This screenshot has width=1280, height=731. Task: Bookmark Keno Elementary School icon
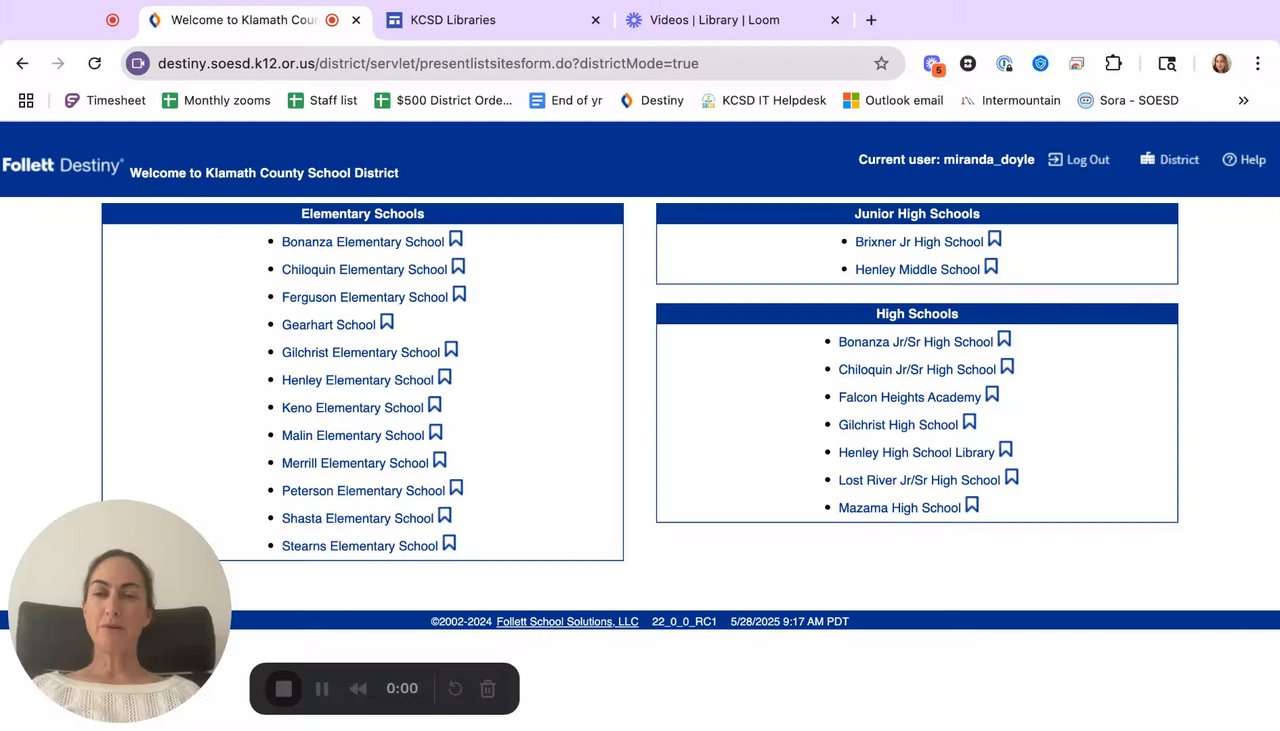point(435,405)
